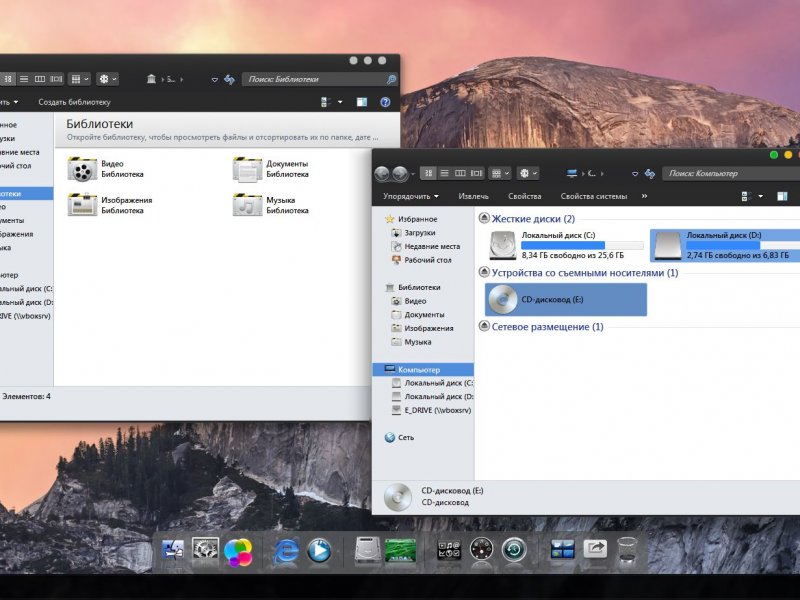Refresh the Computer window address bar
The height and width of the screenshot is (600, 800).
[x=649, y=173]
